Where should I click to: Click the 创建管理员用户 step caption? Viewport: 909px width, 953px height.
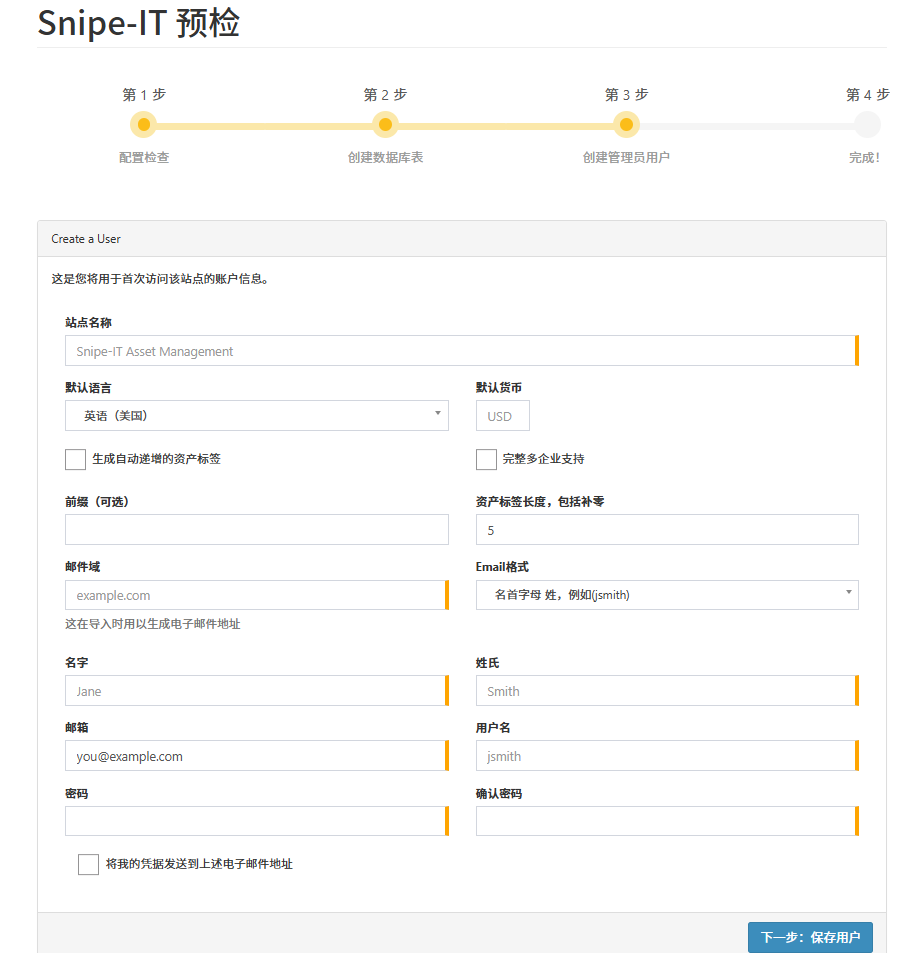pyautogui.click(x=626, y=157)
